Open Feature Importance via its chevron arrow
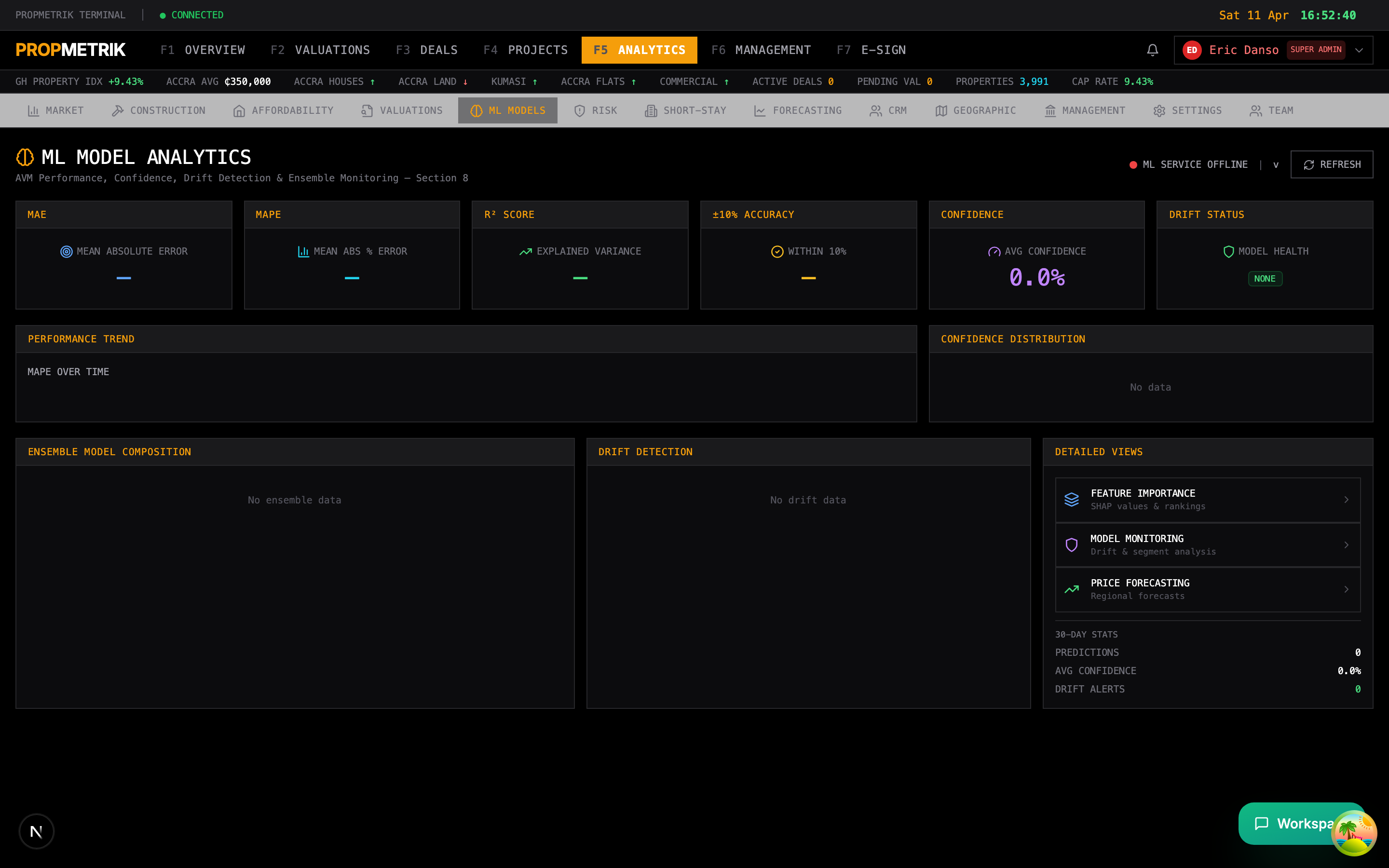The height and width of the screenshot is (868, 1389). (1346, 500)
